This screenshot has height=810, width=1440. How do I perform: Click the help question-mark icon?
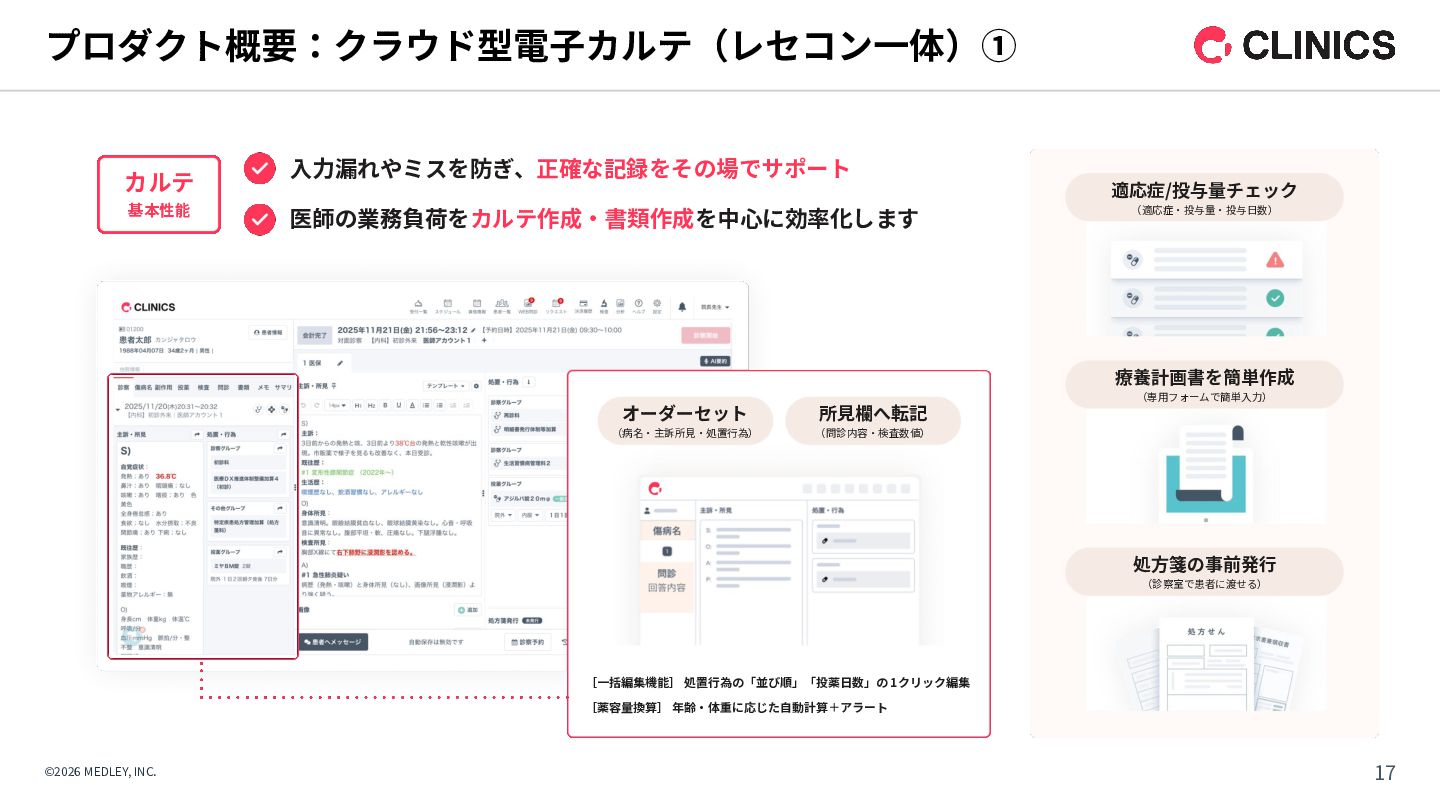tap(638, 303)
